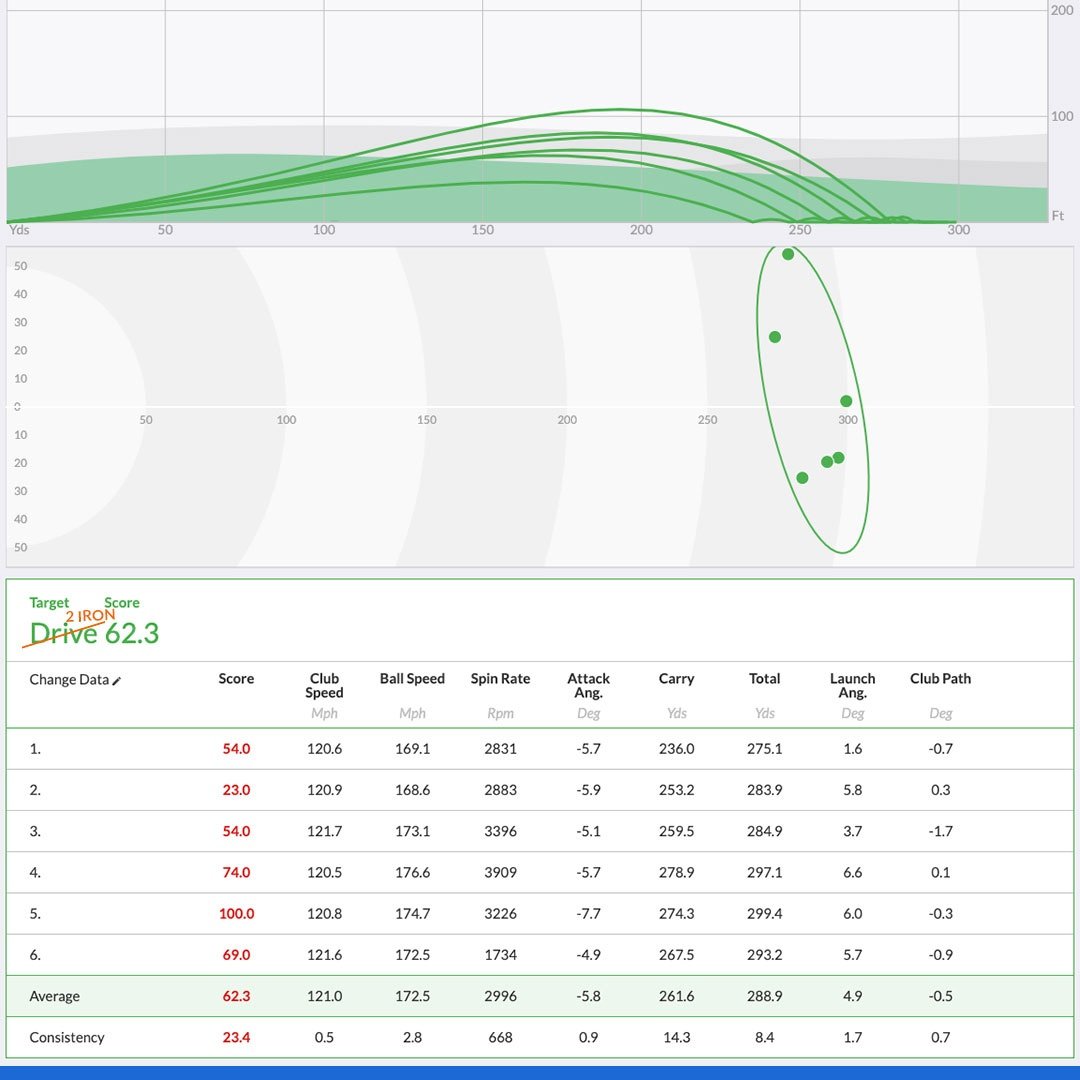Select shot row number 1.
This screenshot has width=1080, height=1080.
point(540,749)
